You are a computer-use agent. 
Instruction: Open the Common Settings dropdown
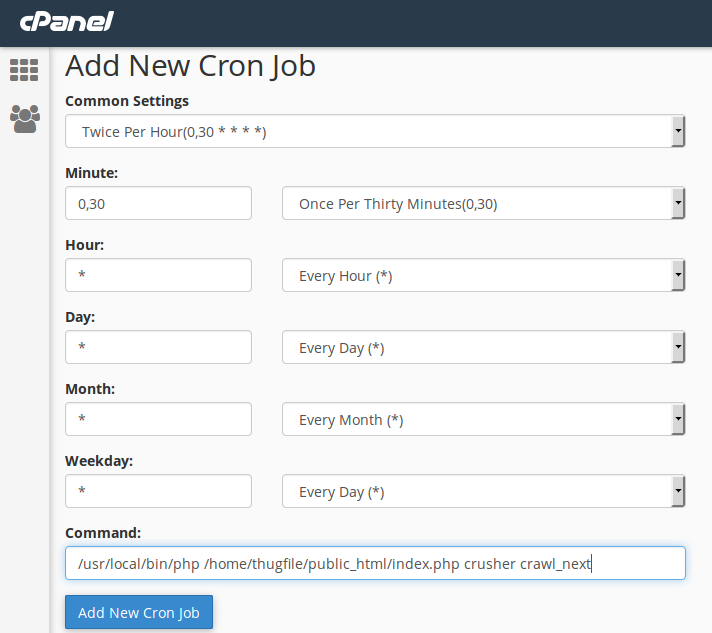tap(370, 131)
